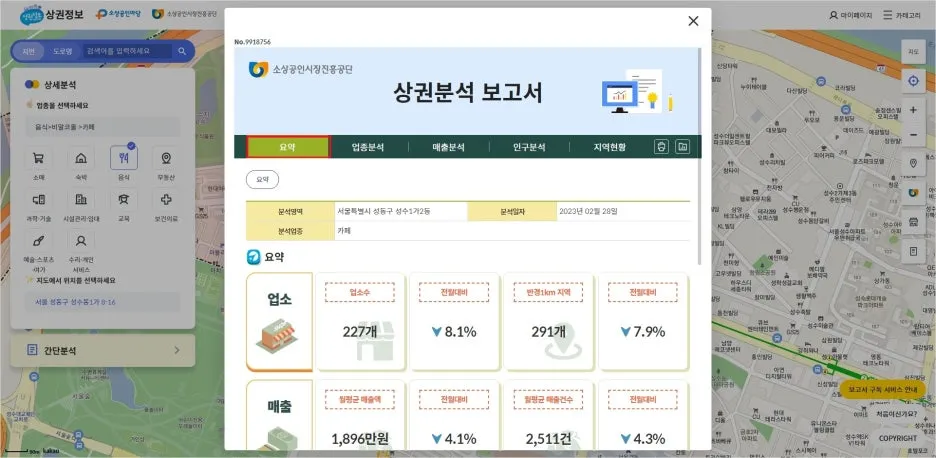
Task: Click the 2,511건 sales count value
Action: [549, 439]
